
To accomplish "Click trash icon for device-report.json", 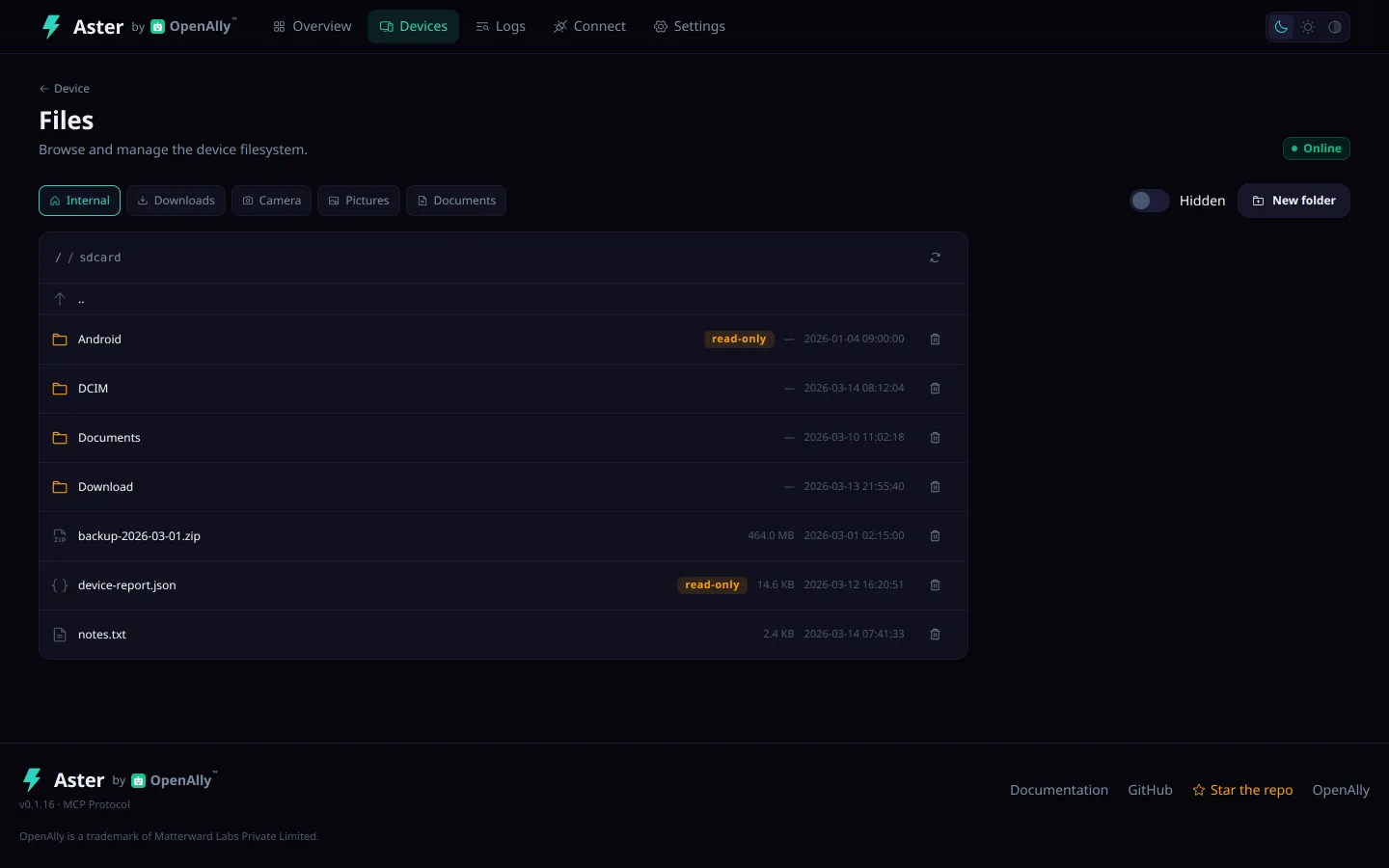I will coord(935,585).
